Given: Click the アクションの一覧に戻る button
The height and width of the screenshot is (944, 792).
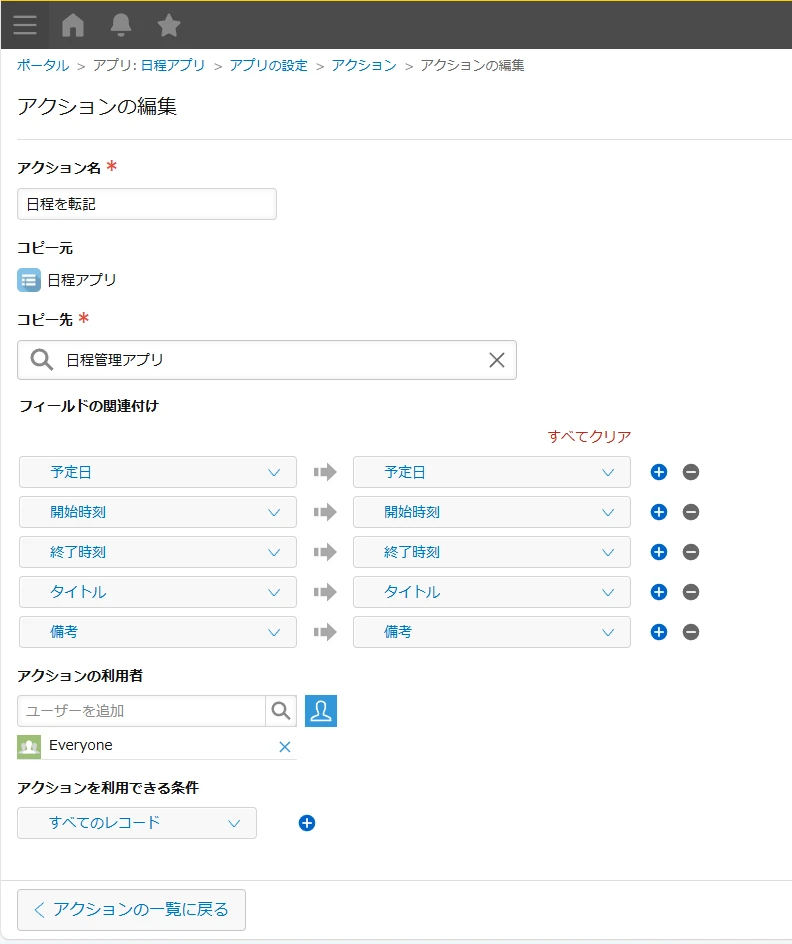Looking at the screenshot, I should tap(131, 910).
